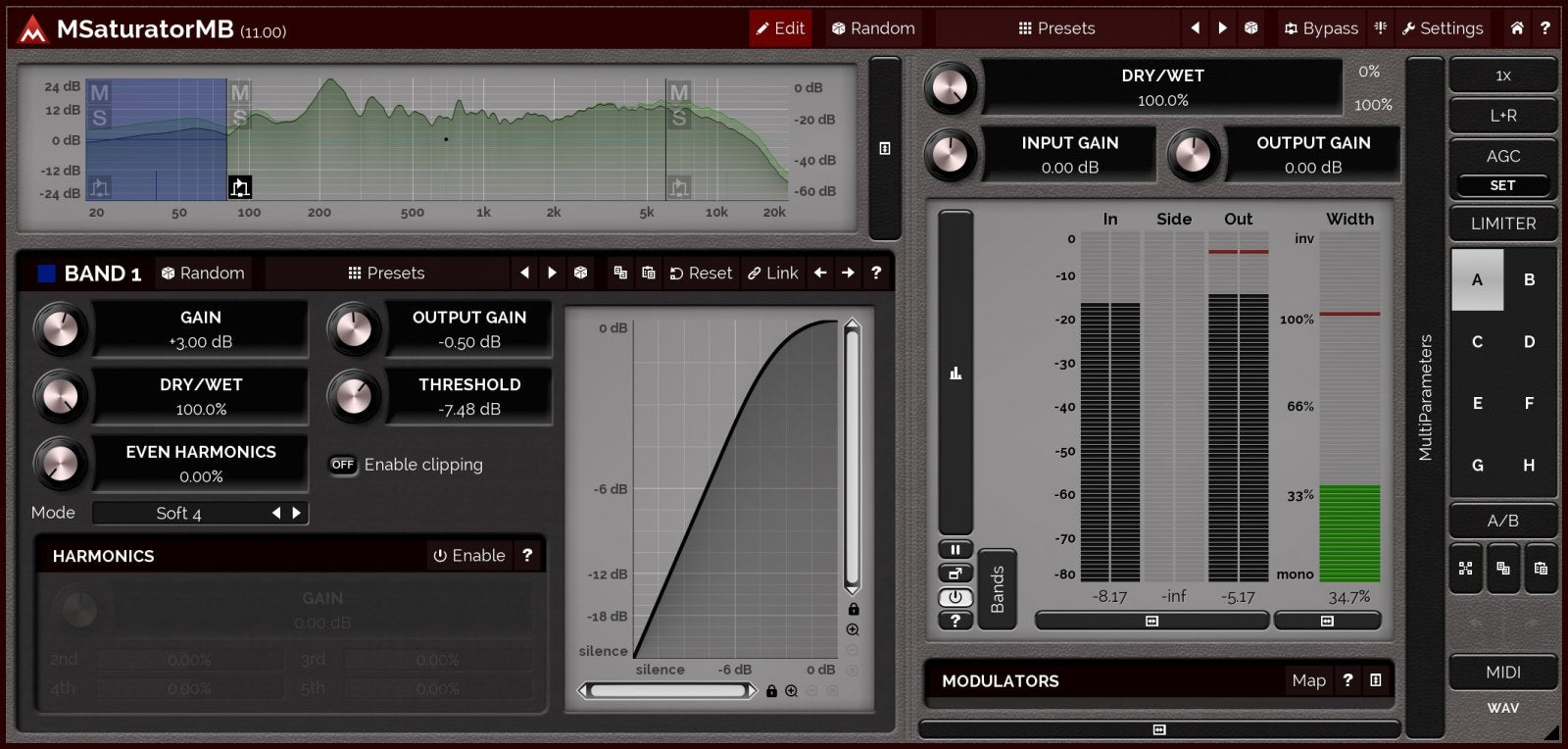
Task: Click the A/B comparison button
Action: (1503, 521)
